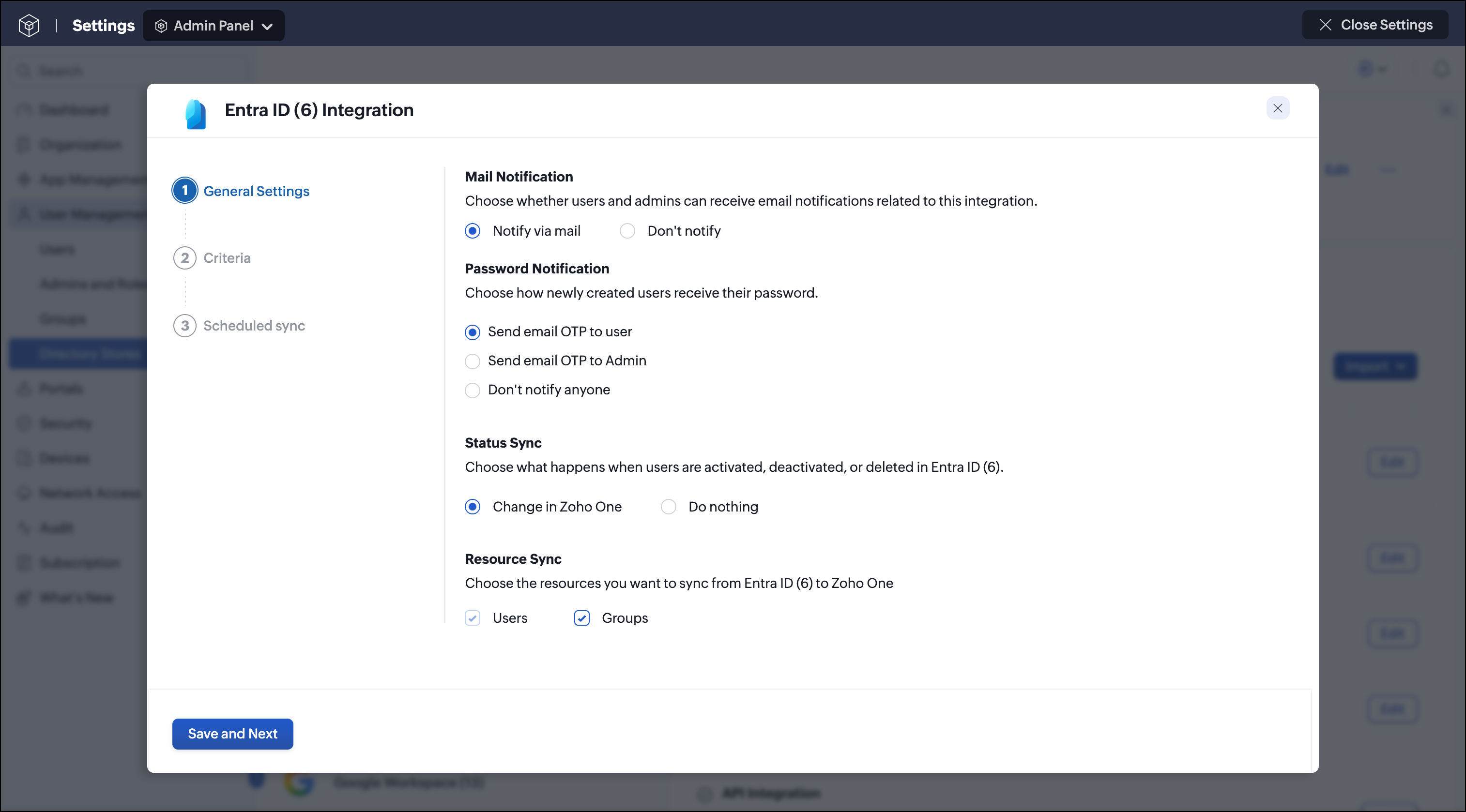This screenshot has width=1466, height=812.
Task: Toggle the Users resource checkbox
Action: click(x=473, y=618)
